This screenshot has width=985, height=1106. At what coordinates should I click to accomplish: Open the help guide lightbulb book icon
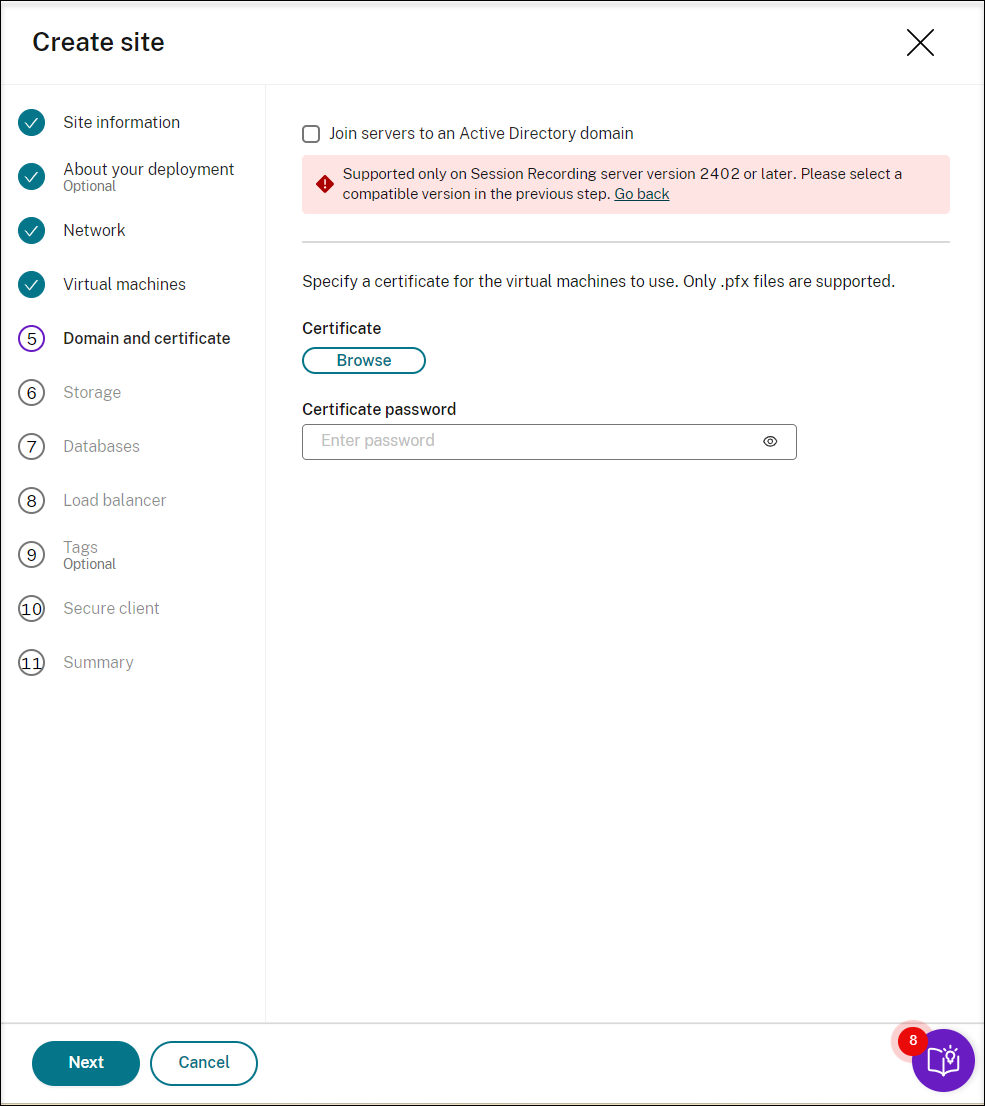coord(943,1060)
